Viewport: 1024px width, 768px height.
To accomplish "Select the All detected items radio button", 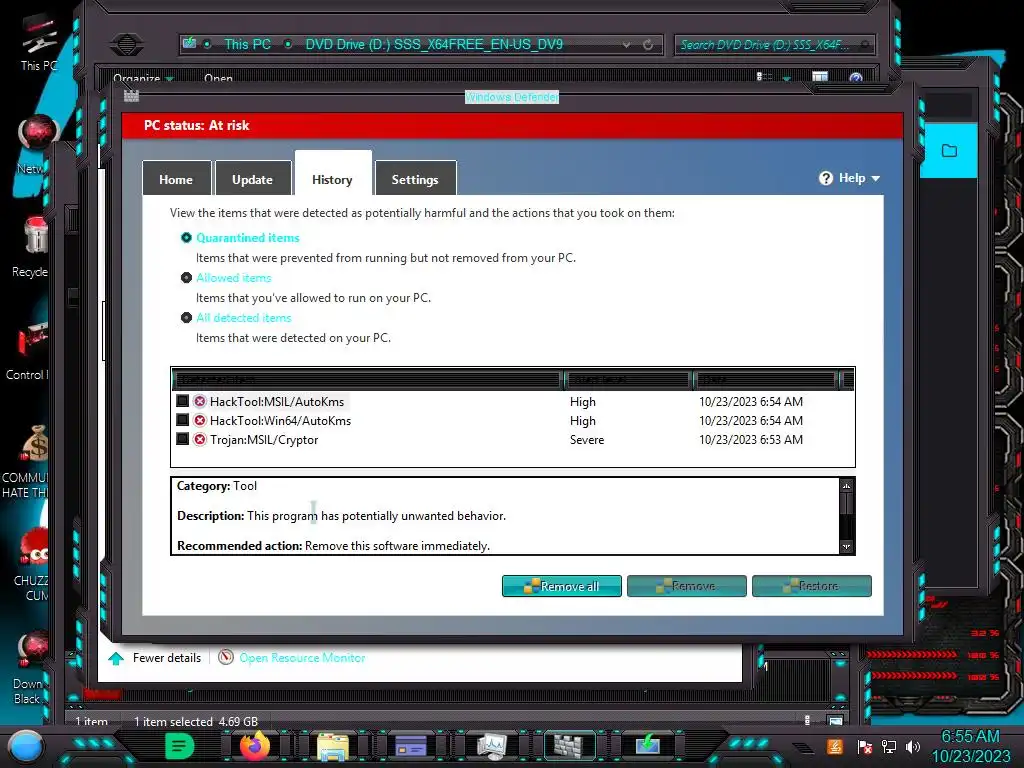I will coord(186,317).
